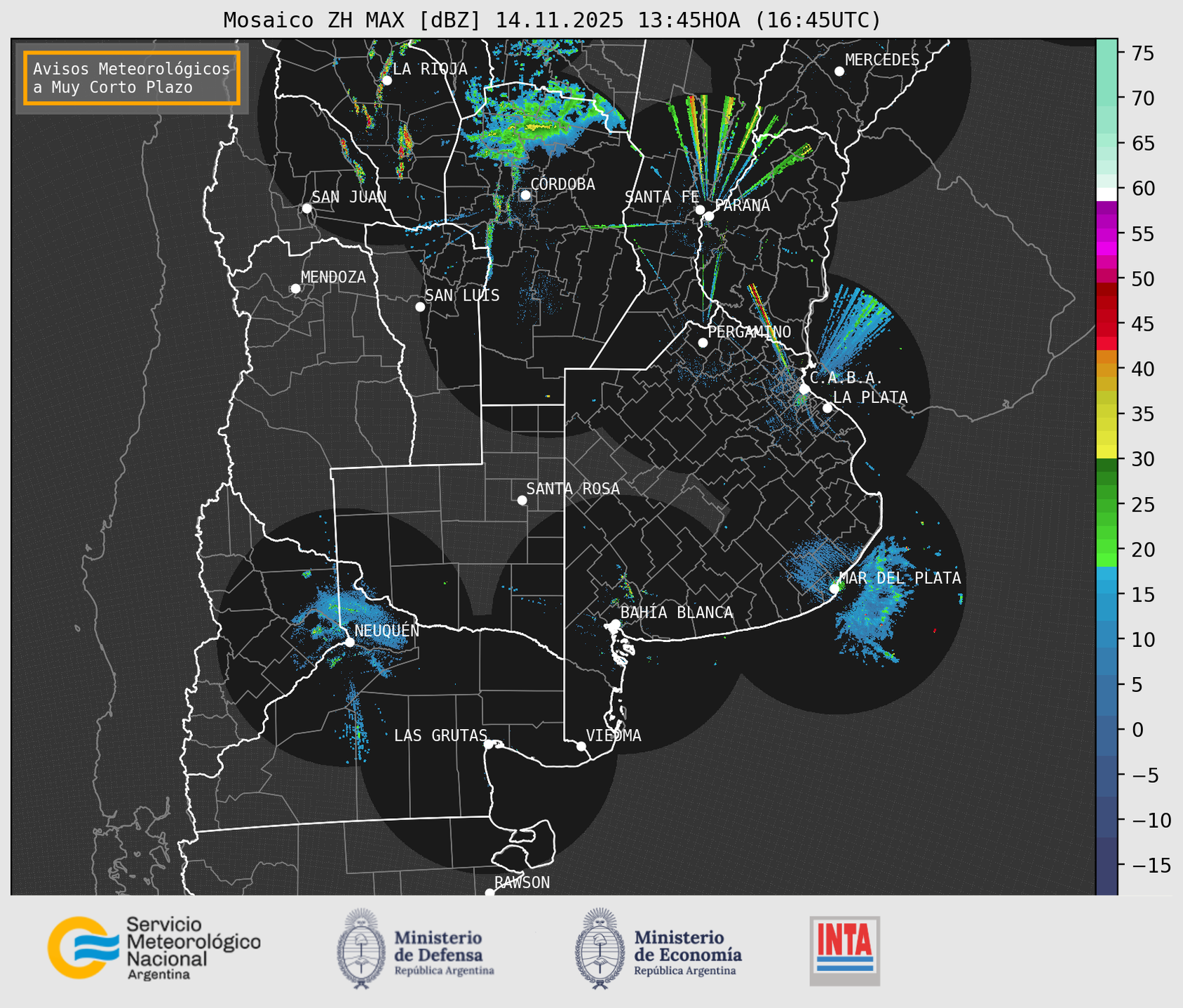This screenshot has height=1008, width=1183.
Task: Click the La Rioja marker dot
Action: (x=387, y=80)
